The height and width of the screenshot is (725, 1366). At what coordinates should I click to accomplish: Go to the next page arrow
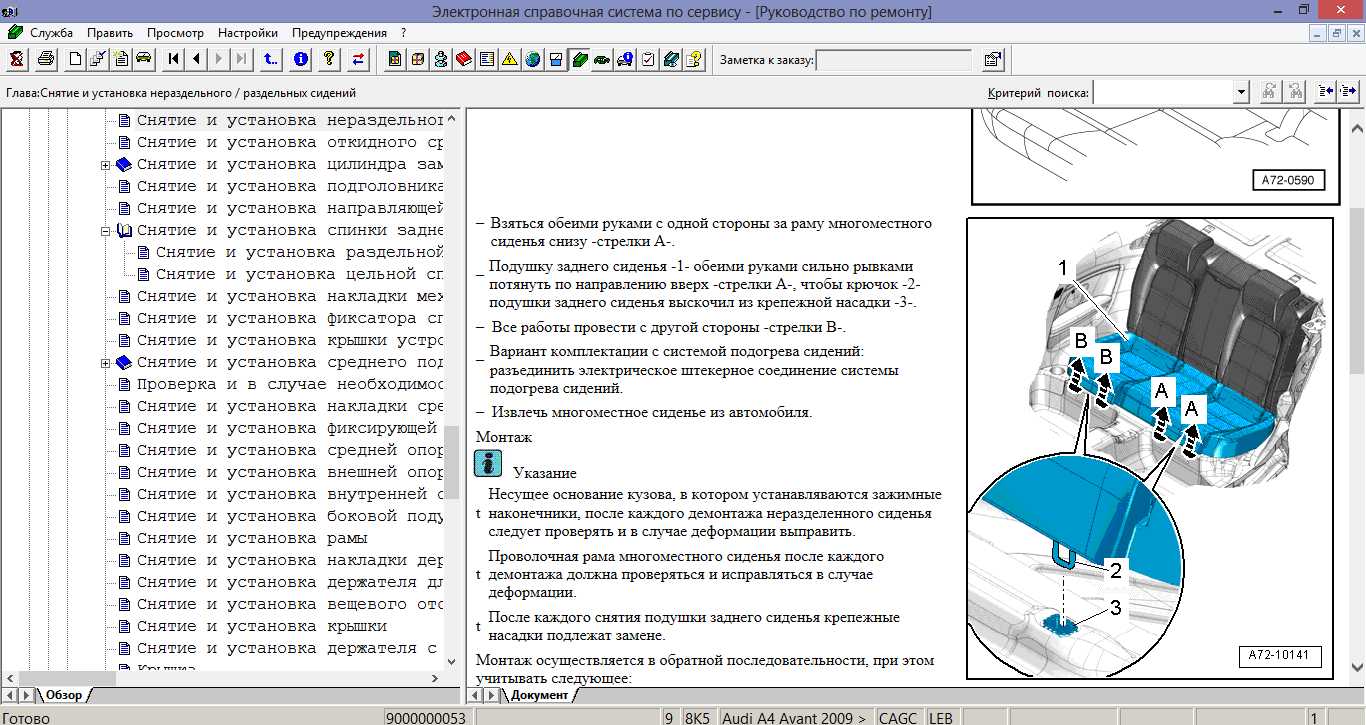(x=219, y=59)
